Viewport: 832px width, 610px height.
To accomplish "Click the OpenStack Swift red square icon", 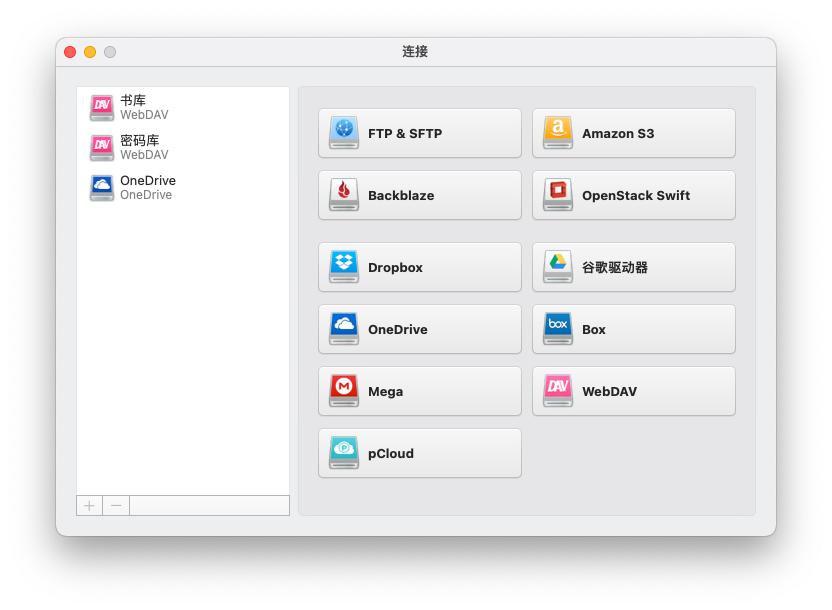I will pos(558,195).
